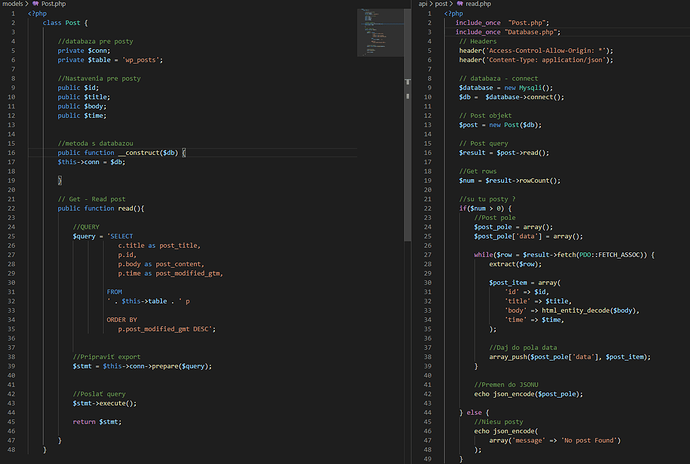Click "$post_pole['data'] = array();" line
Viewport: 690px width, 464px height.
529,236
